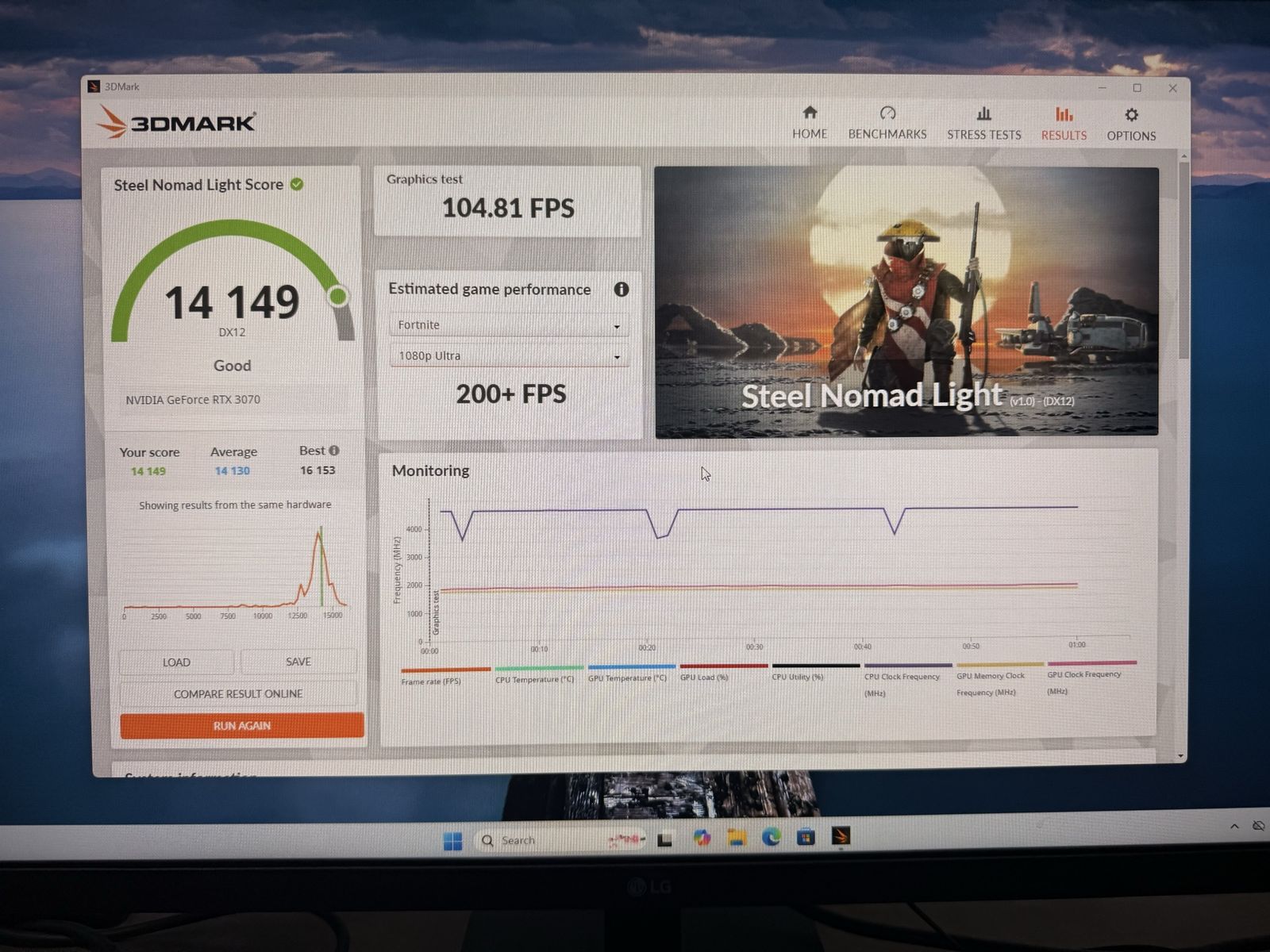This screenshot has height=952, width=1270.
Task: Open the Stress Tests section
Action: click(983, 124)
